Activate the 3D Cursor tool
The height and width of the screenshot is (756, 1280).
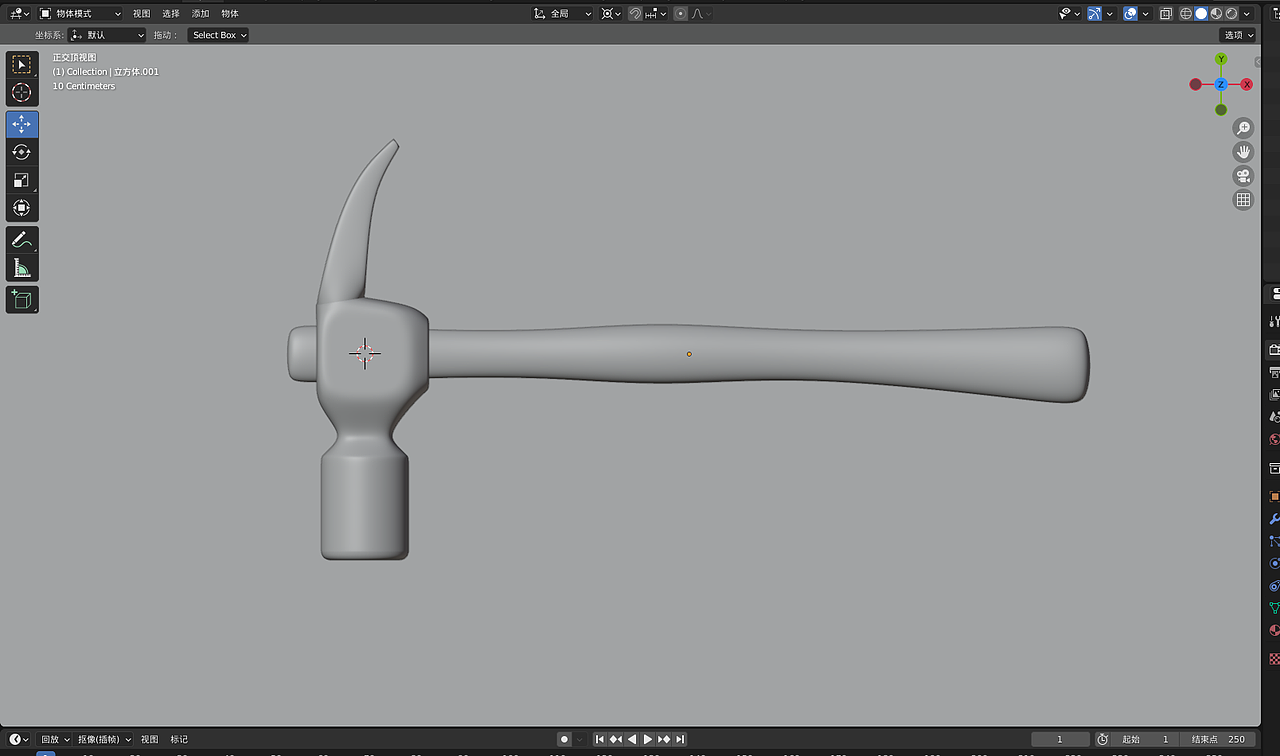pos(22,92)
